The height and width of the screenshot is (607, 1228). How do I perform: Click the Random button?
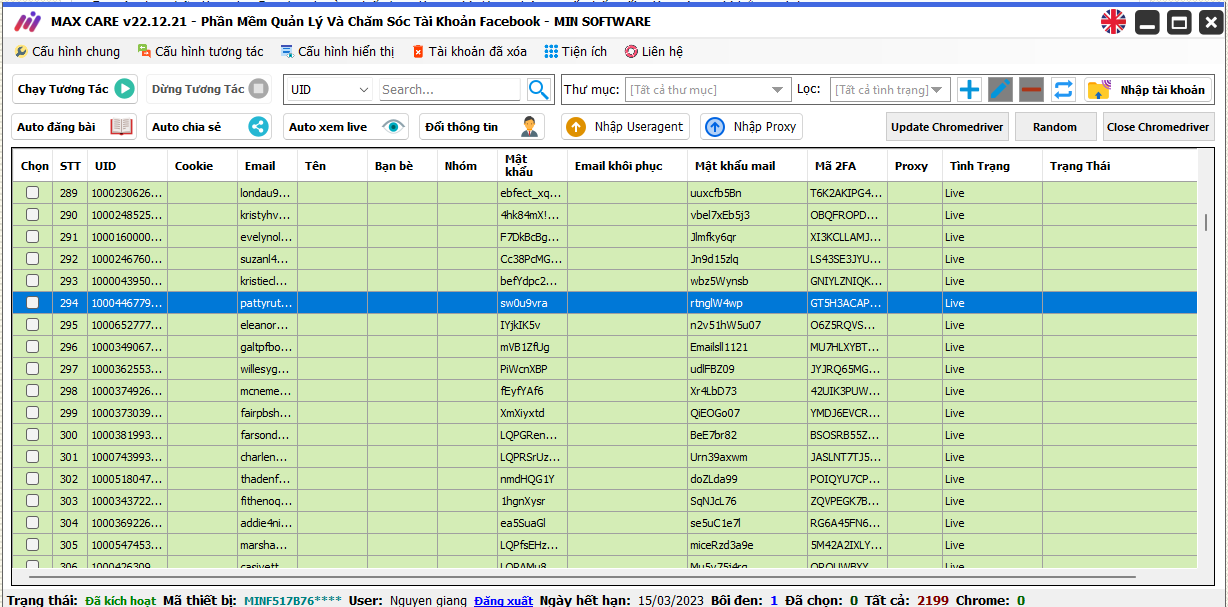pyautogui.click(x=1055, y=127)
